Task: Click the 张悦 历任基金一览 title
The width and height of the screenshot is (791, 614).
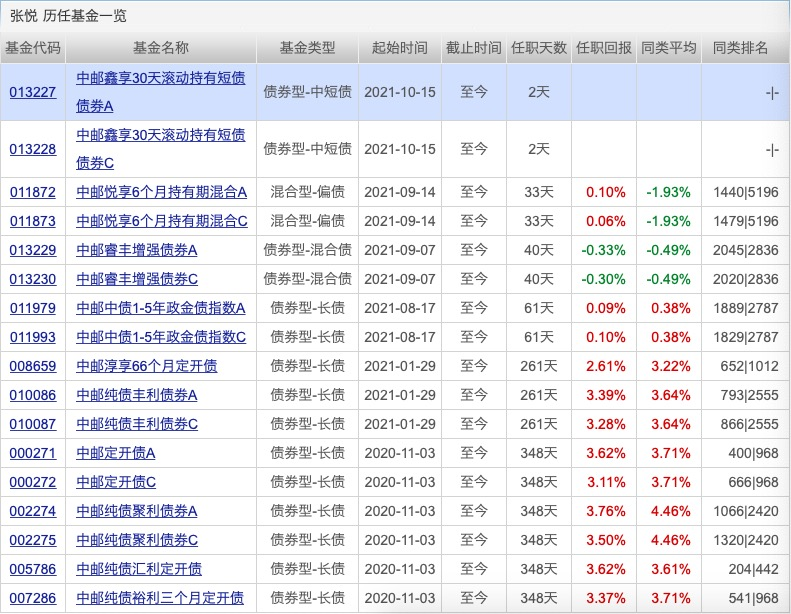Action: click(x=68, y=16)
